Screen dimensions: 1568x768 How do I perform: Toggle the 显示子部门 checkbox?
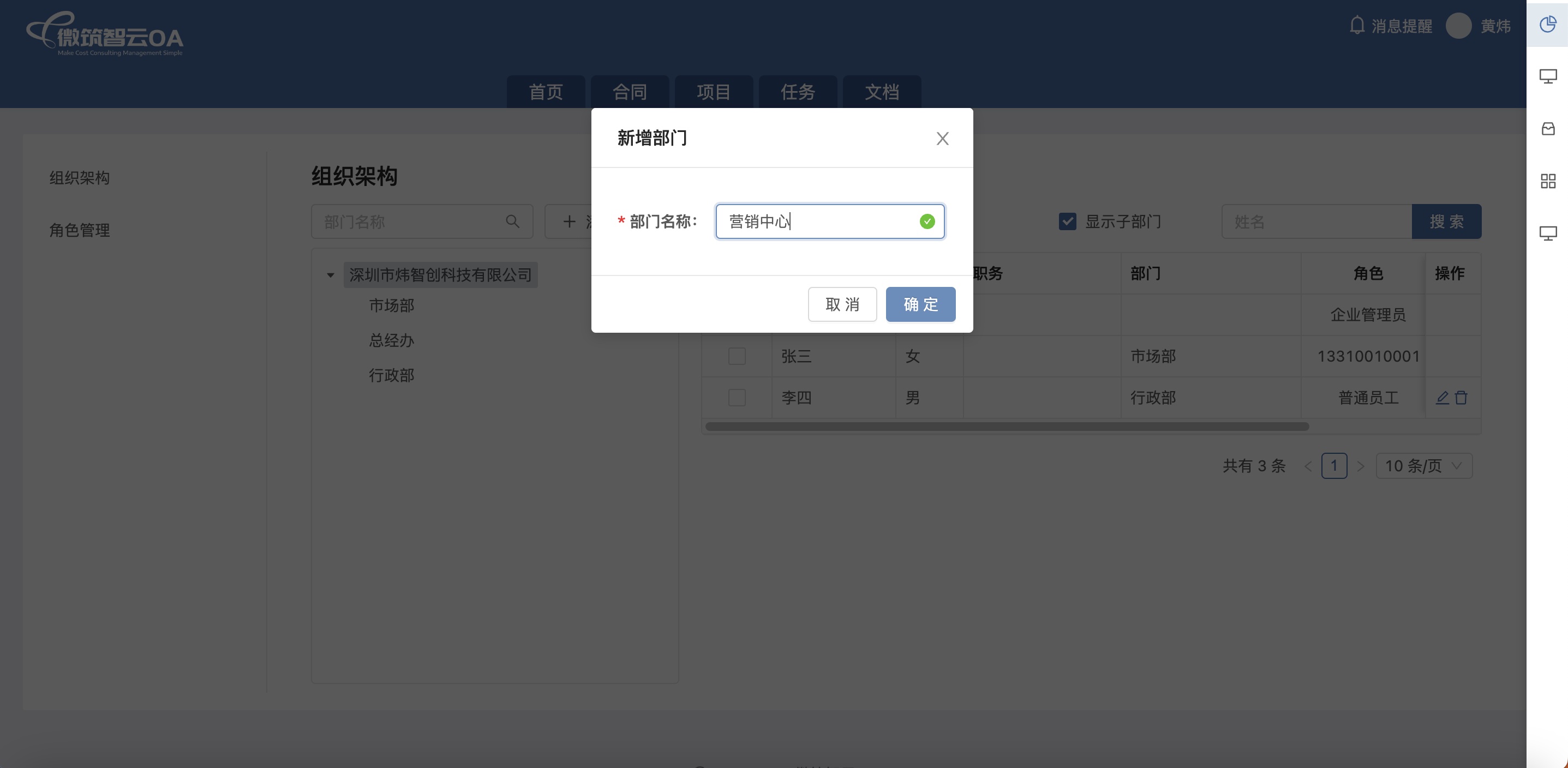coord(1068,221)
